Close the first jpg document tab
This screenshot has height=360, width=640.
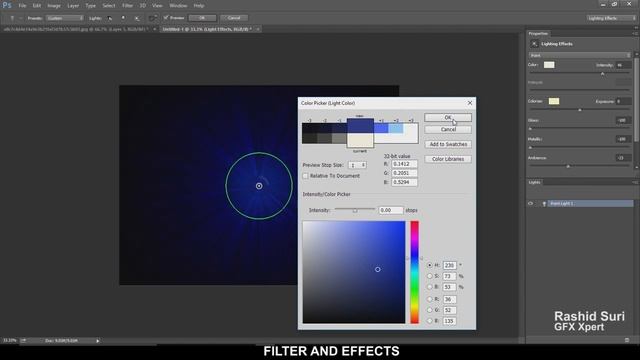[x=154, y=29]
